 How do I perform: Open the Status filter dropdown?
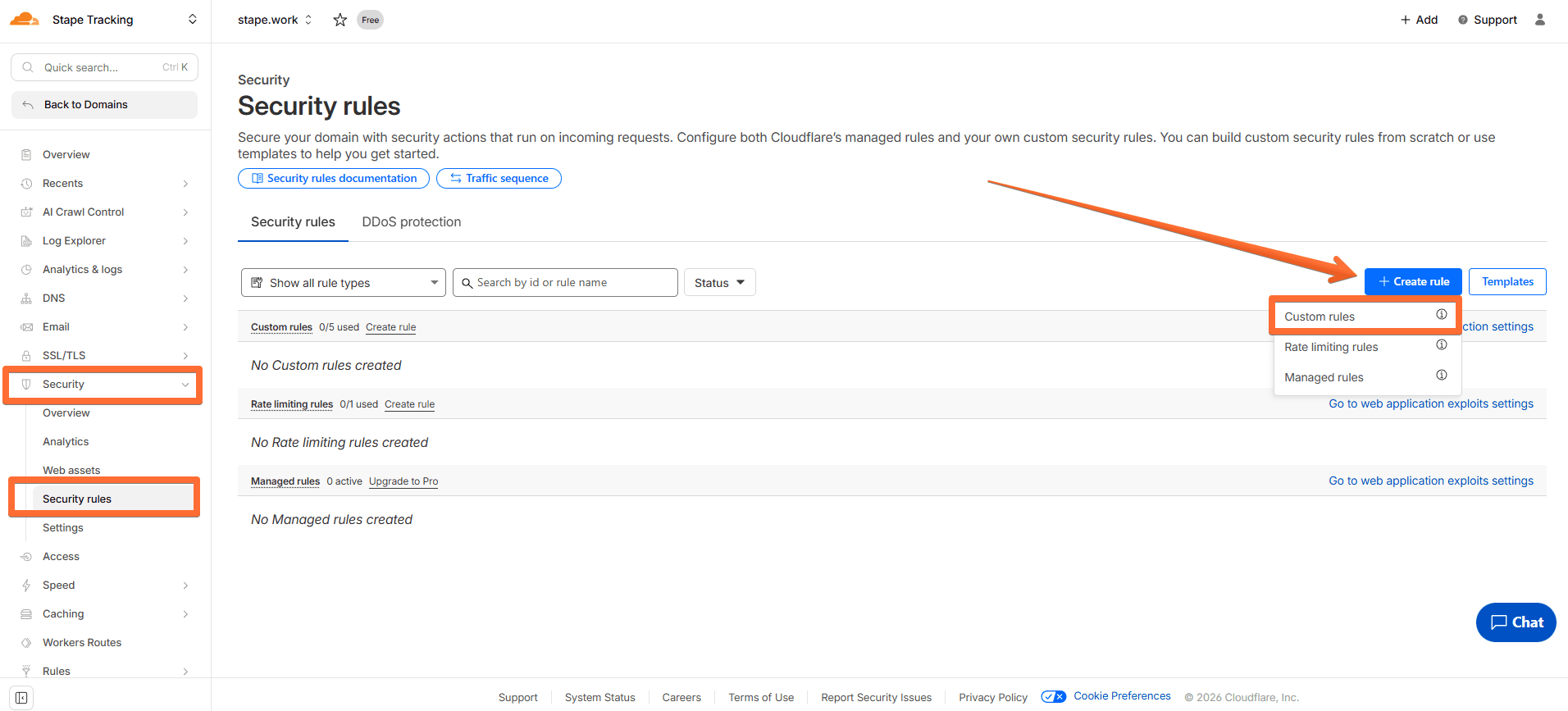[x=719, y=283]
